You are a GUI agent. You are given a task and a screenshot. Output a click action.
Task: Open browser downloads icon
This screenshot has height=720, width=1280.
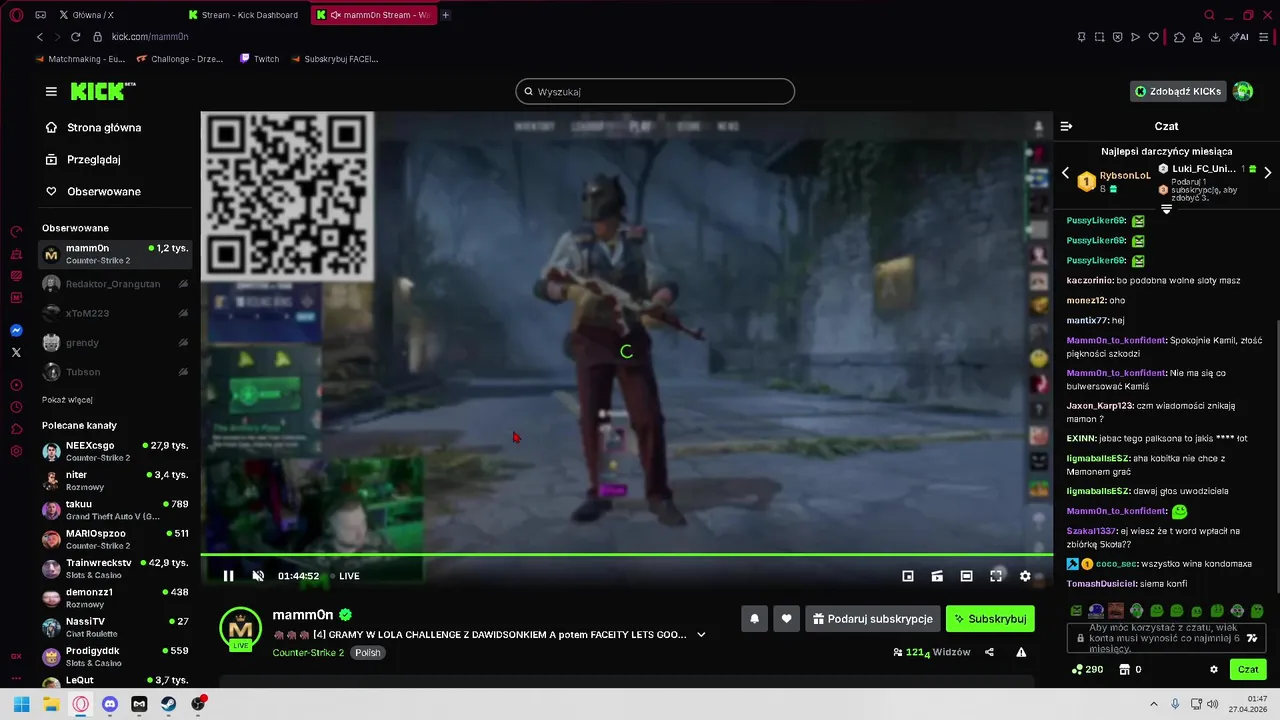click(x=1215, y=37)
